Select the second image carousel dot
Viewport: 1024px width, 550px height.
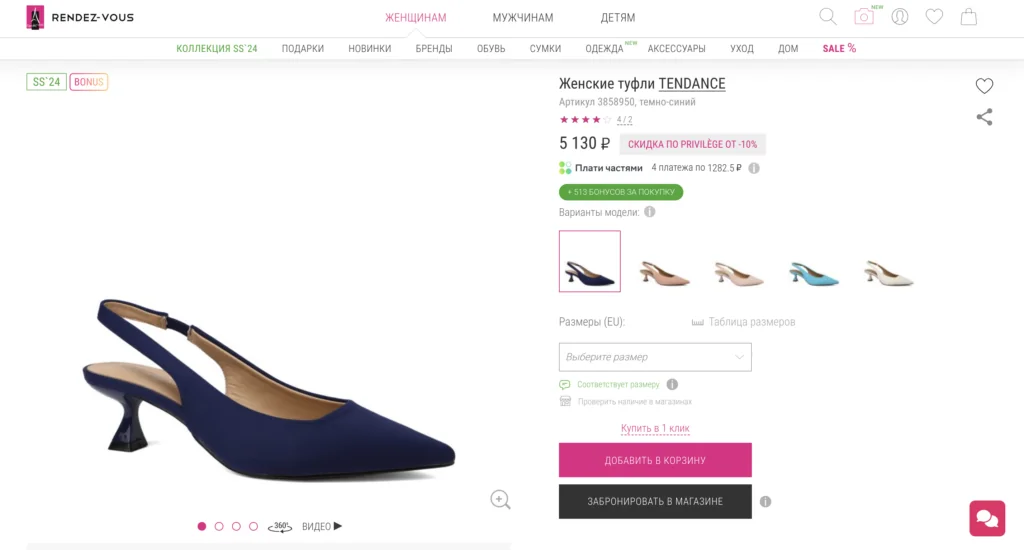219,526
